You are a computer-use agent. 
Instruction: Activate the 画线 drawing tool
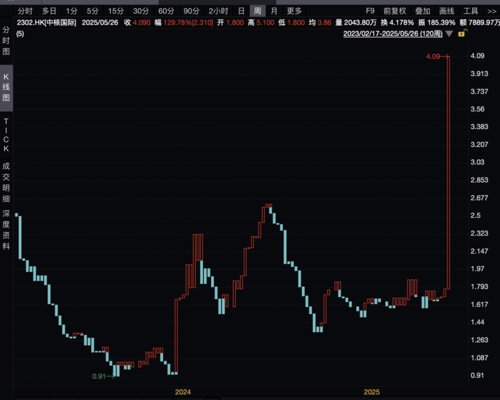(447, 11)
